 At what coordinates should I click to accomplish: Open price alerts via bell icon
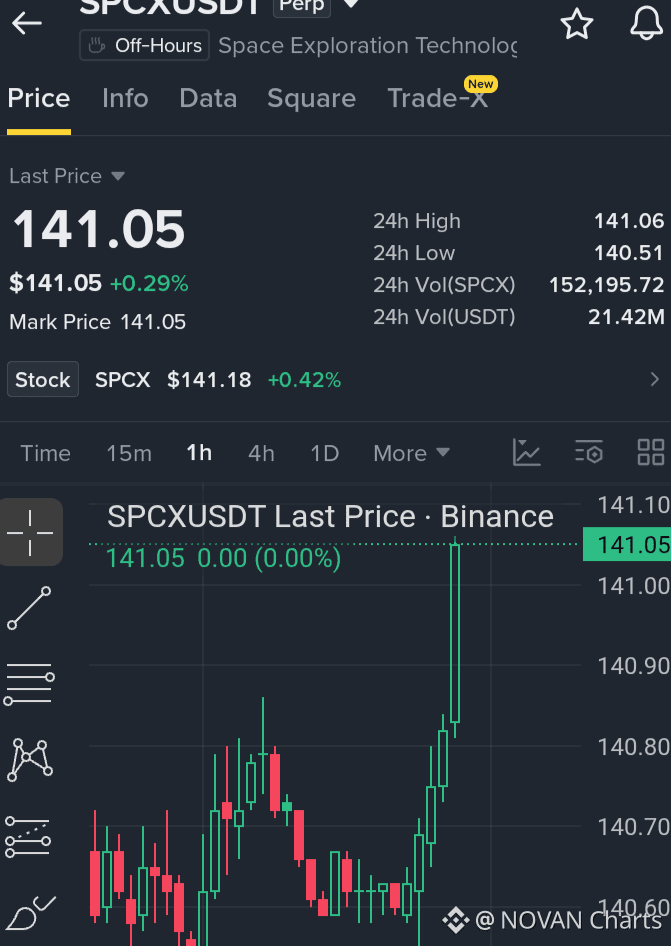pos(646,24)
